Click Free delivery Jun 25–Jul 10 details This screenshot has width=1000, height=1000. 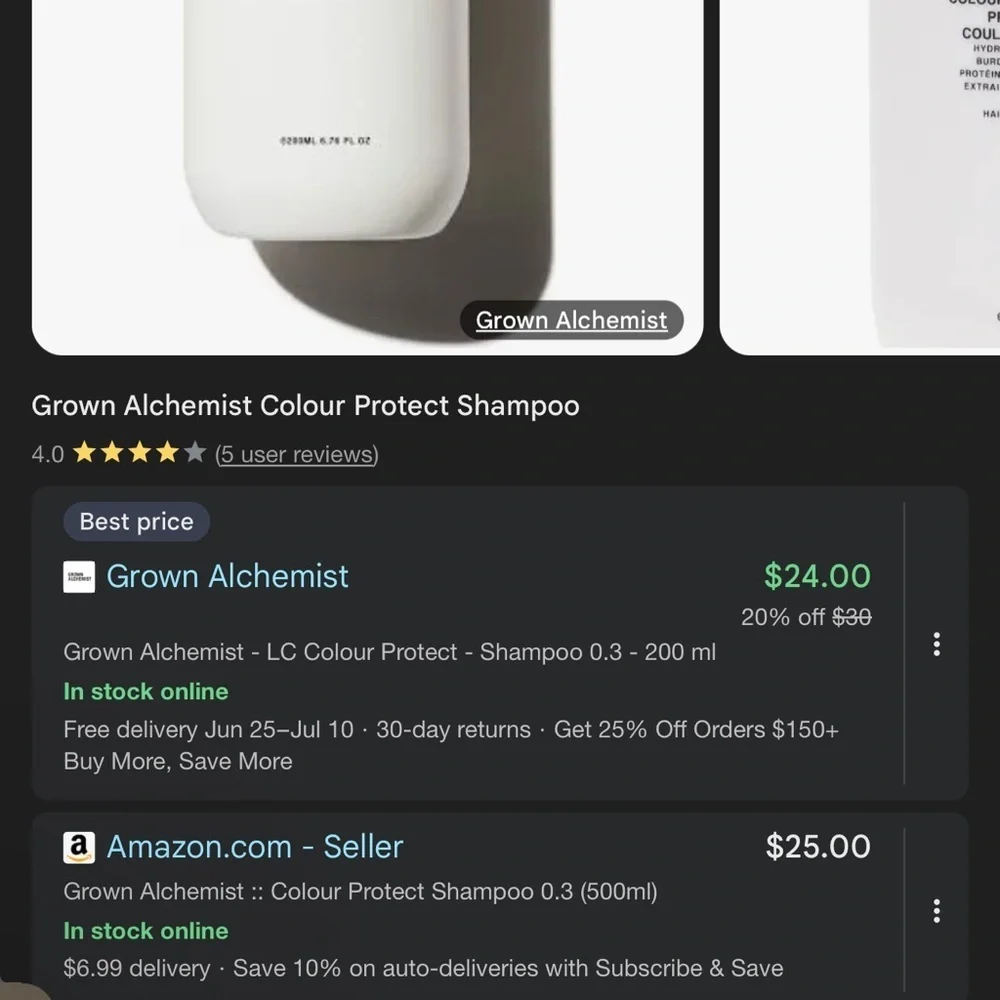pos(451,745)
